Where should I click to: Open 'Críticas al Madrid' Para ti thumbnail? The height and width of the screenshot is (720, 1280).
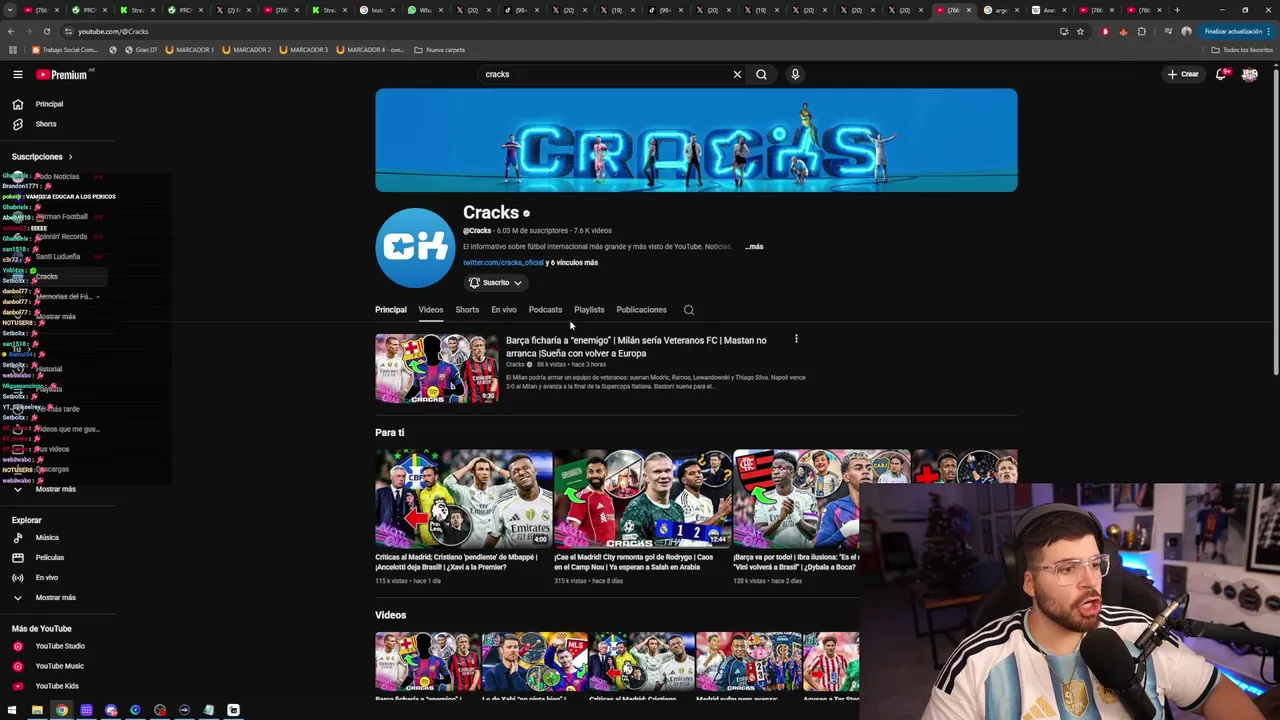click(463, 498)
